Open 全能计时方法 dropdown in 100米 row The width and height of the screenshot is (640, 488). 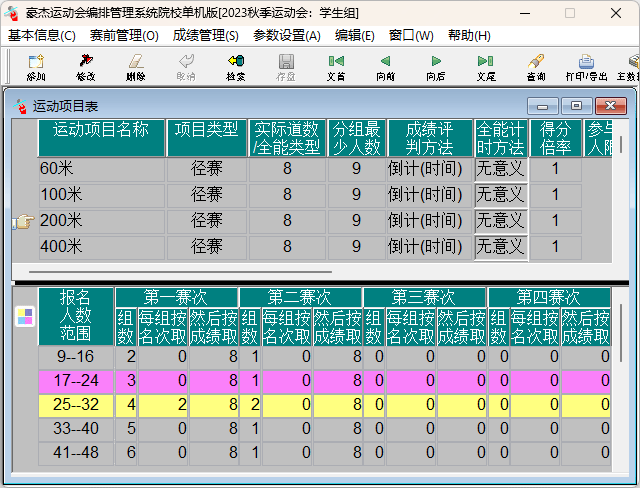501,195
